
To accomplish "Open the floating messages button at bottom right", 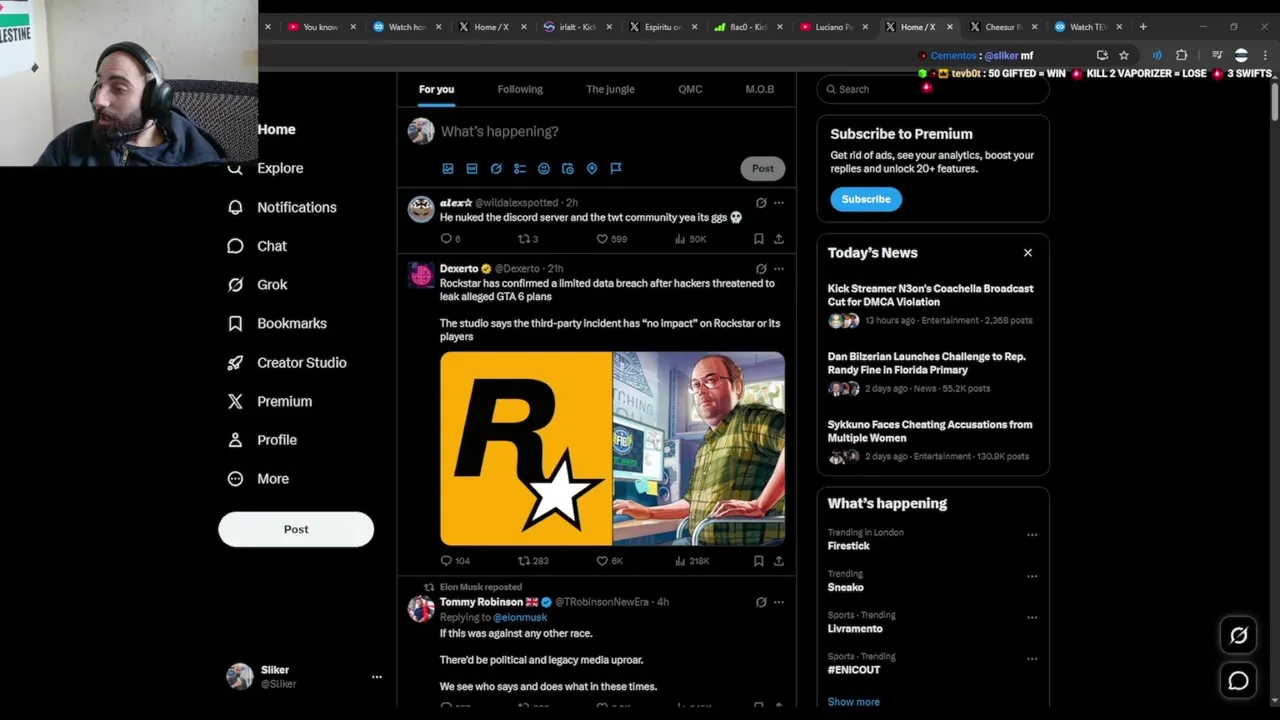I will point(1238,681).
